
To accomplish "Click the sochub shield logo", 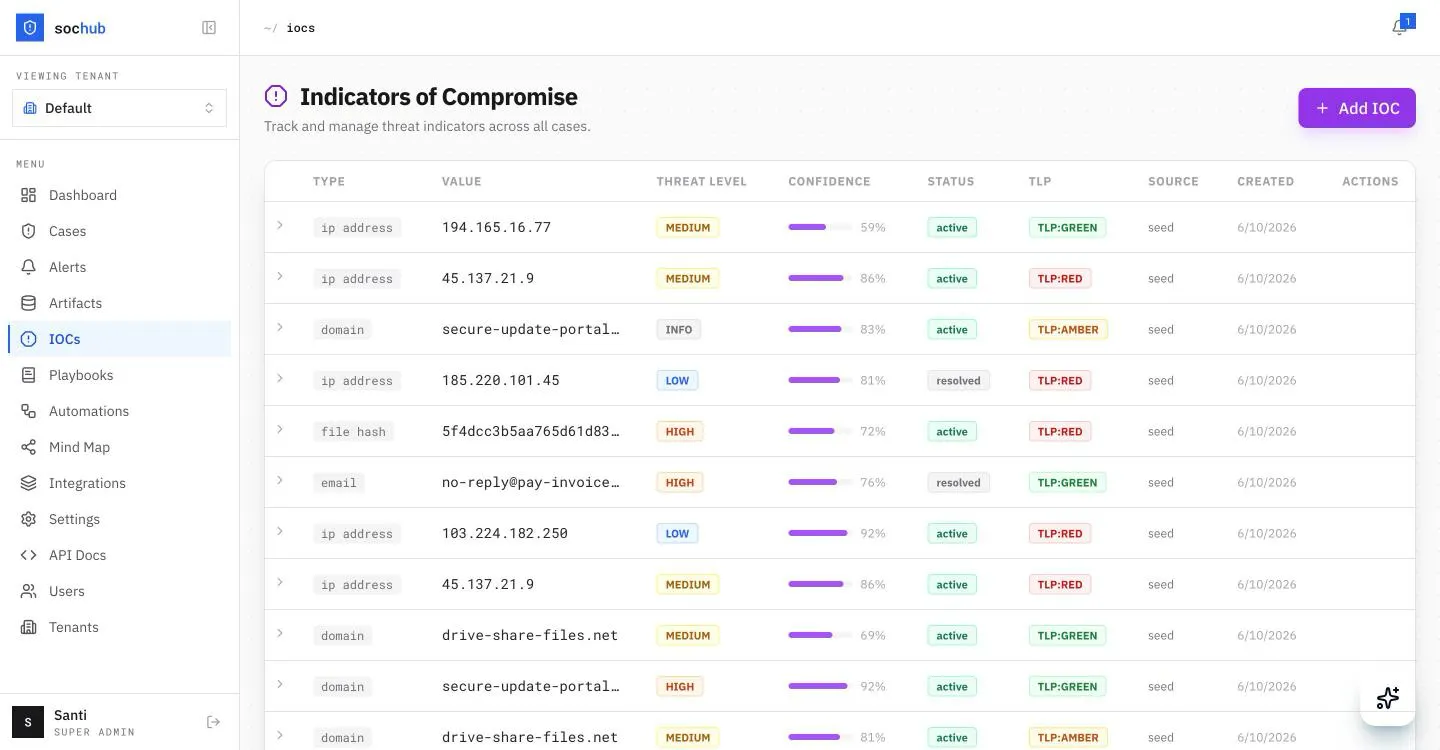I will tap(30, 28).
